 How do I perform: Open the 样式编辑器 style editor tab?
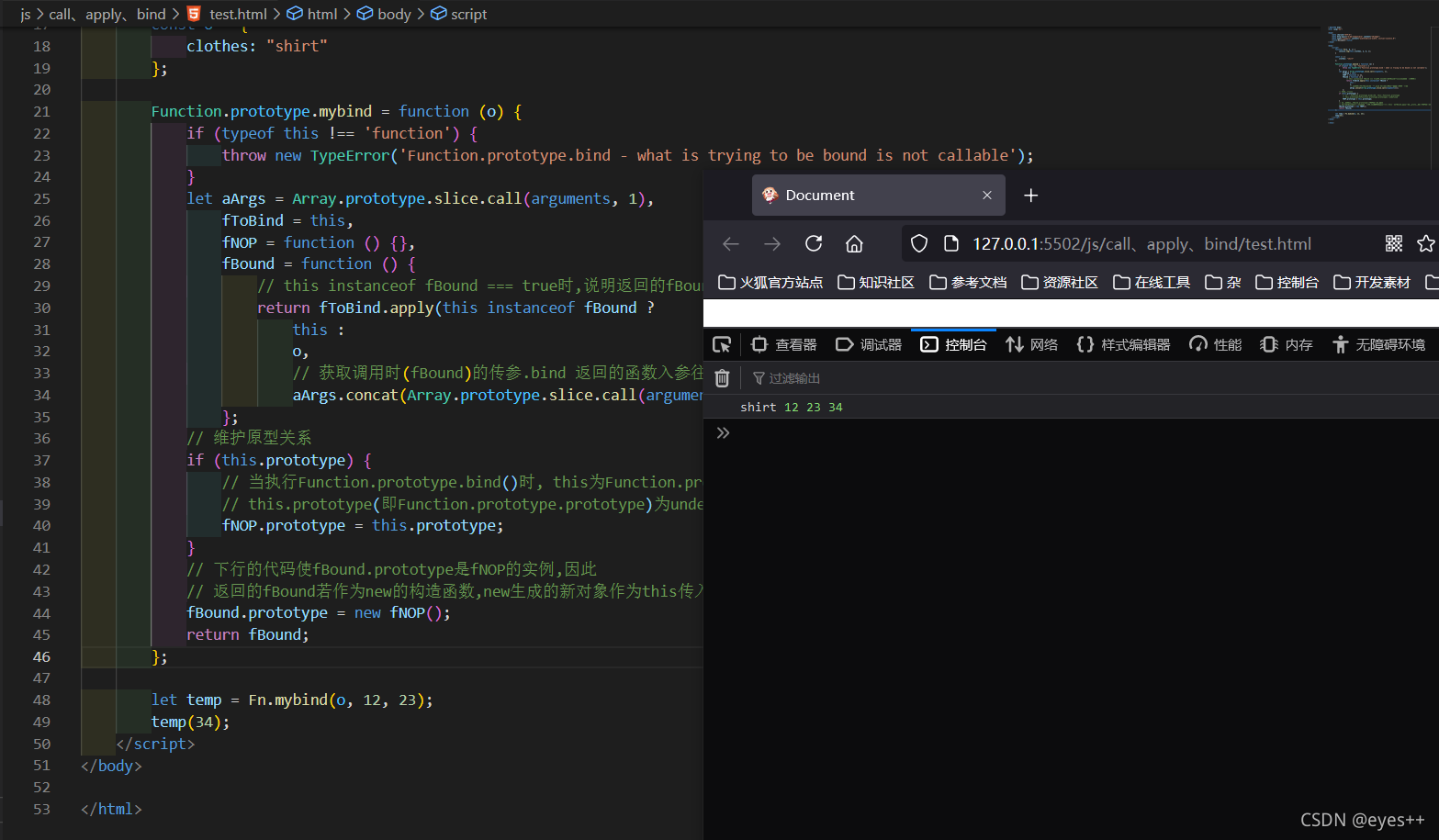(1123, 344)
